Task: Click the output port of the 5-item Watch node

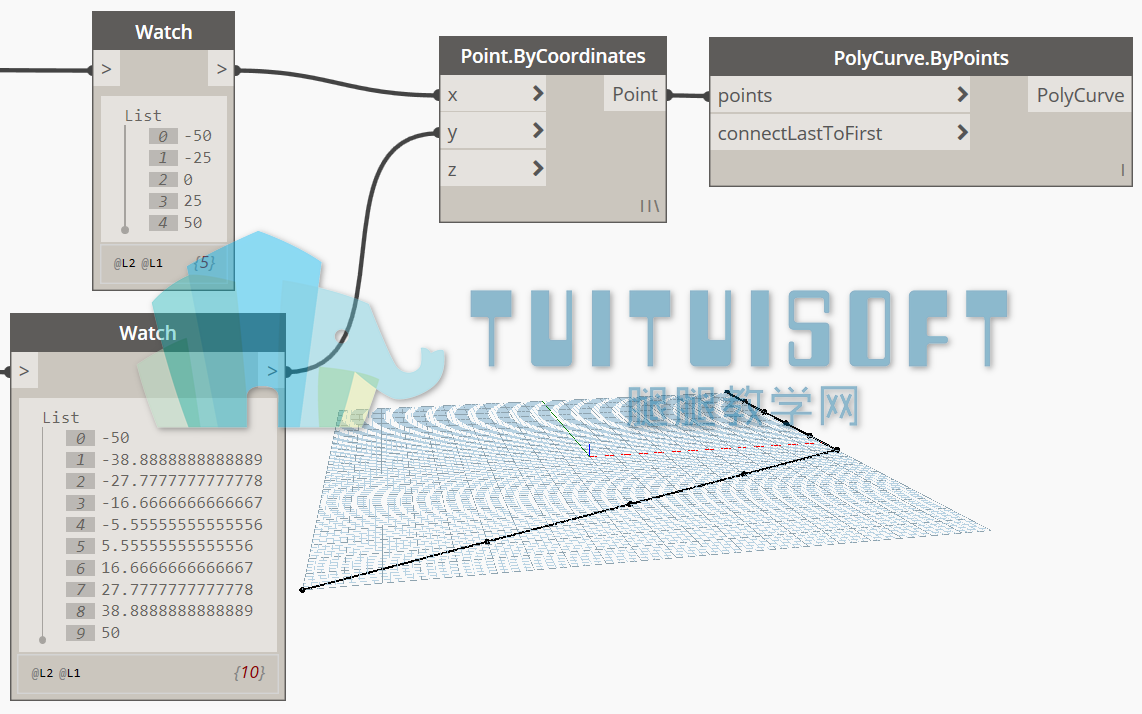Action: (221, 69)
